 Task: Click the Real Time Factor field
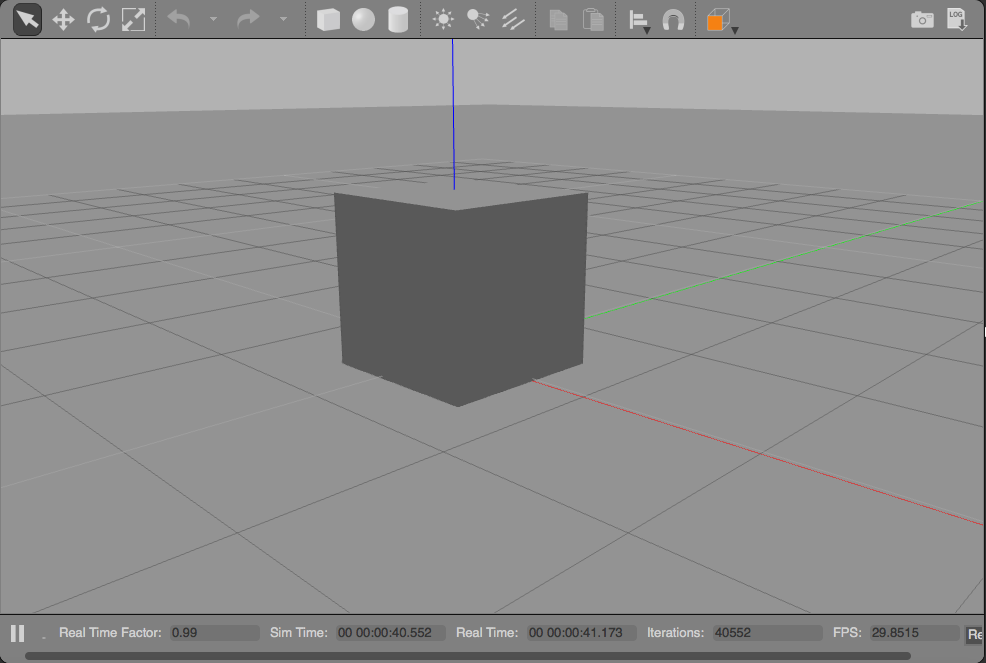214,633
